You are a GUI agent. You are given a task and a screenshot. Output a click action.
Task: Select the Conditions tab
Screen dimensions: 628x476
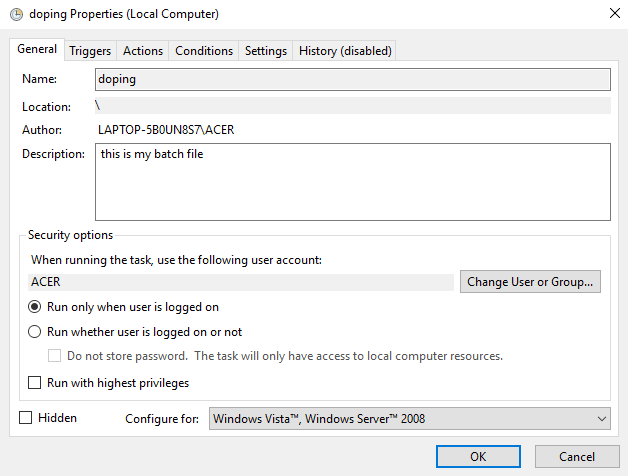pyautogui.click(x=204, y=51)
